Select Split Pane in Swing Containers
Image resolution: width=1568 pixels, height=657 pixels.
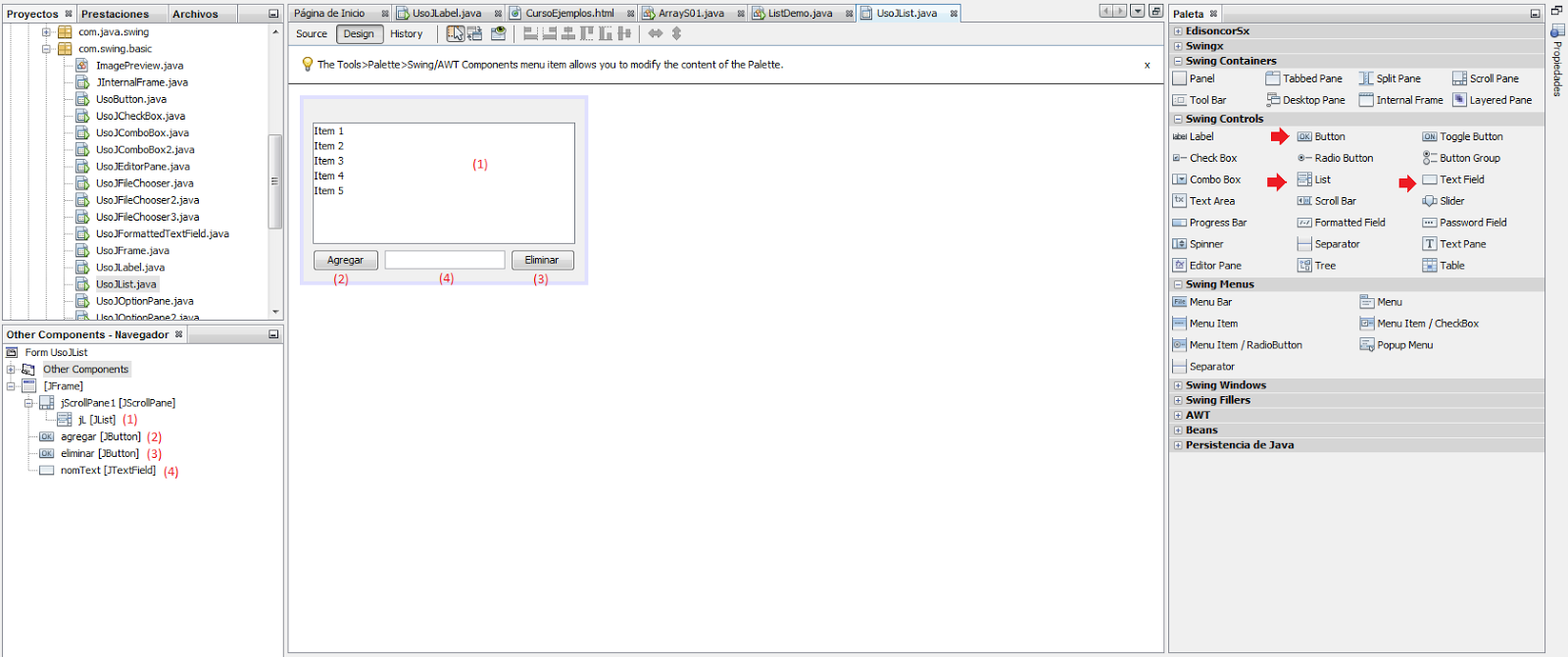(1390, 78)
